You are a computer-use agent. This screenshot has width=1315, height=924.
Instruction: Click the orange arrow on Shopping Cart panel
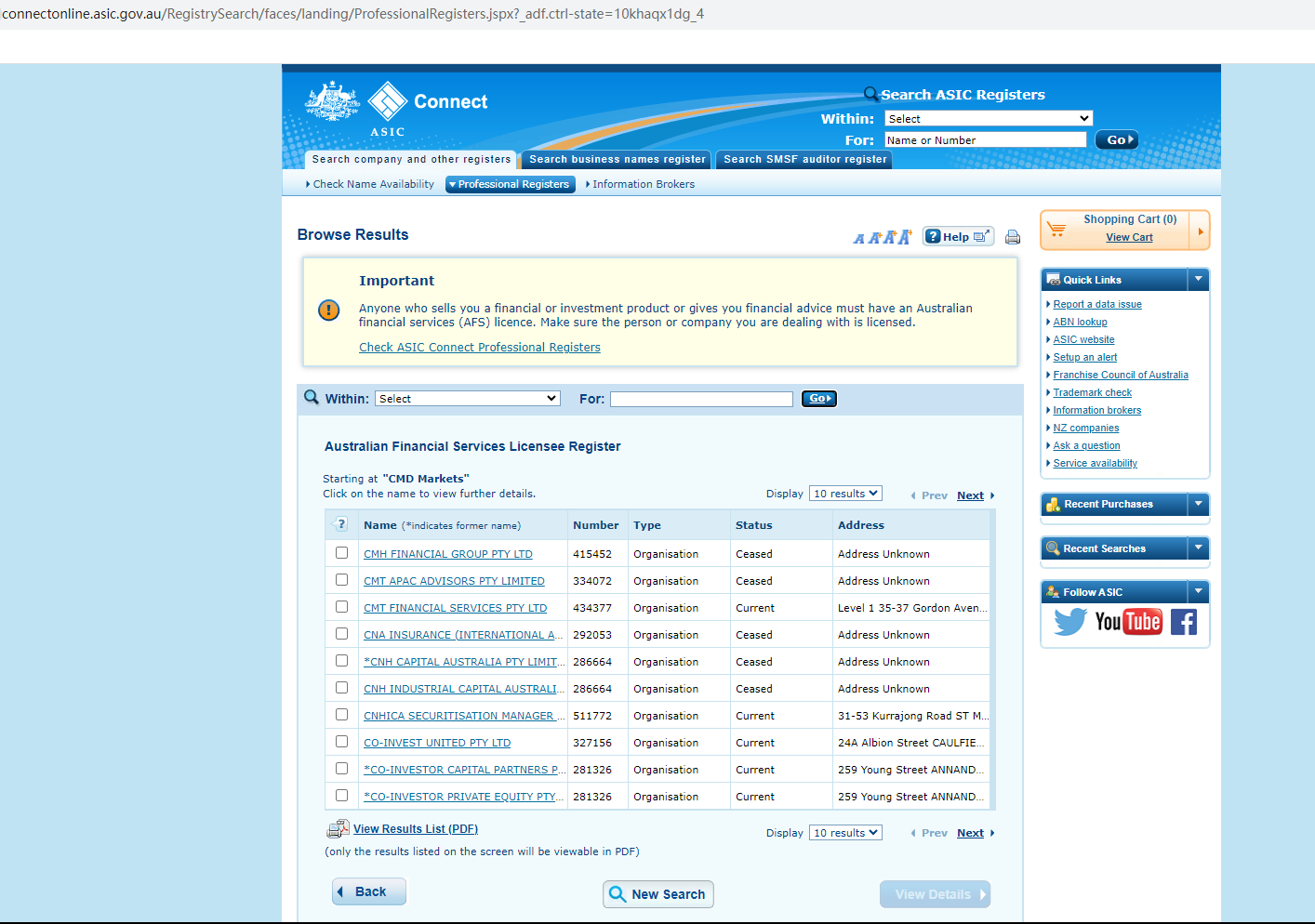pyautogui.click(x=1201, y=231)
